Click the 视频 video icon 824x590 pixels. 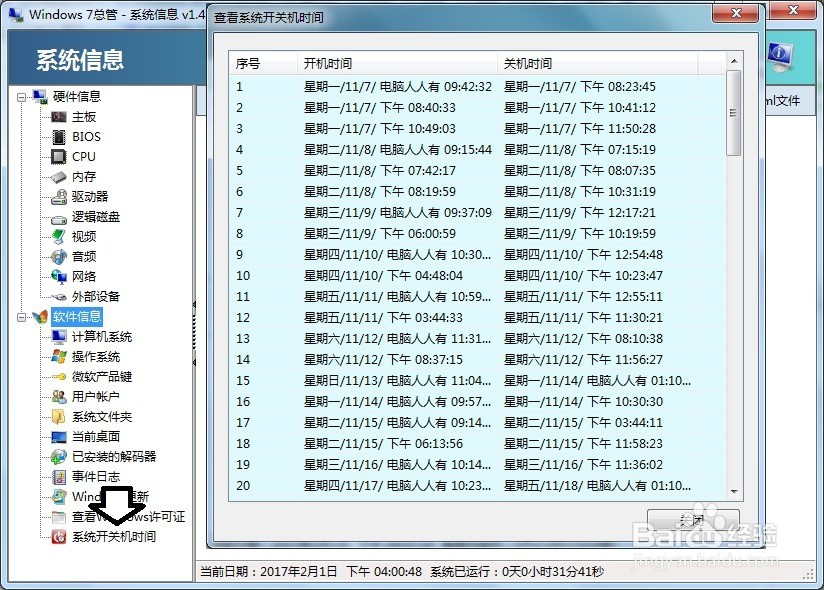tap(59, 236)
